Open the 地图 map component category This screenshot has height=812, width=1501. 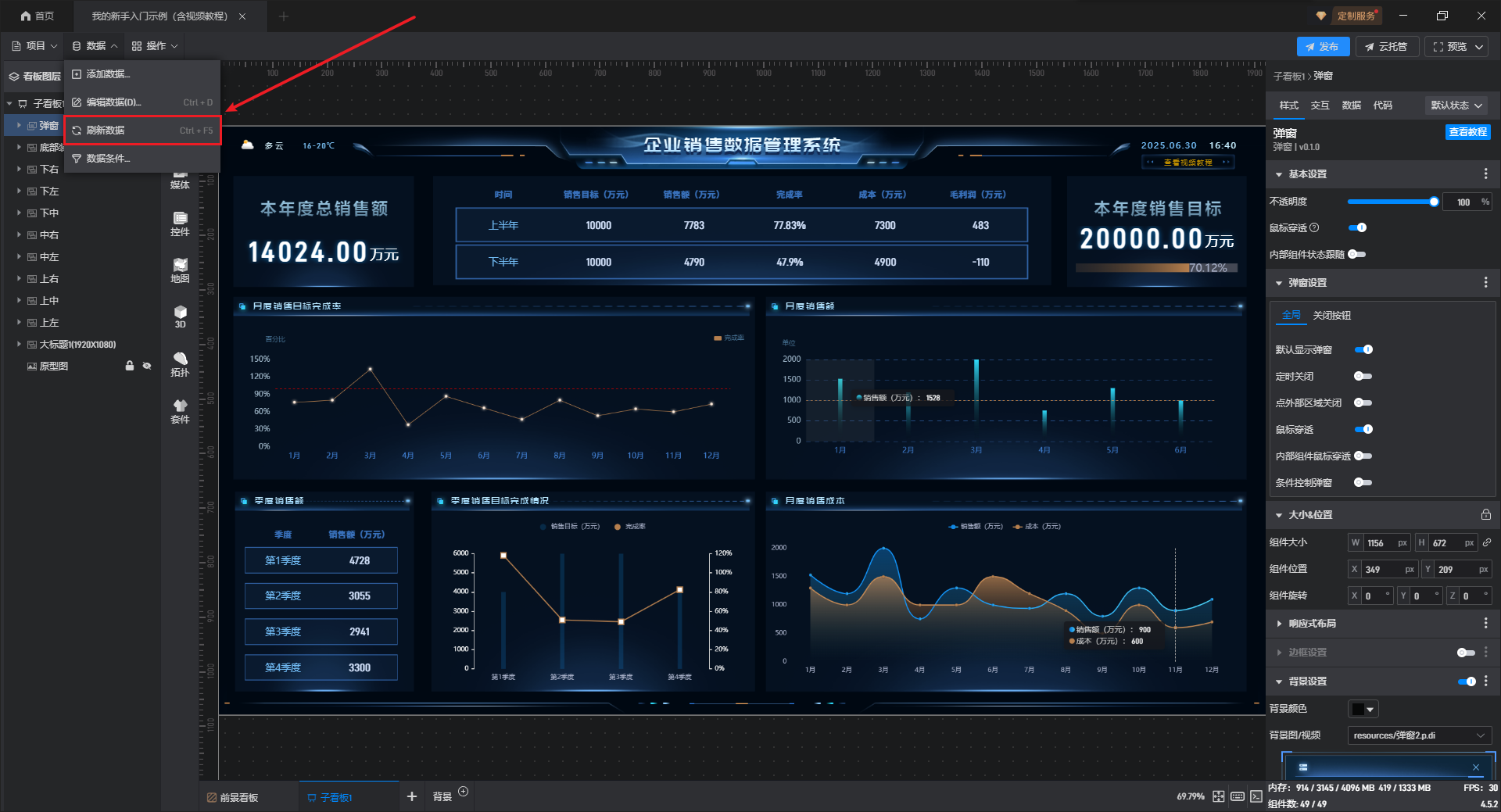click(x=180, y=271)
